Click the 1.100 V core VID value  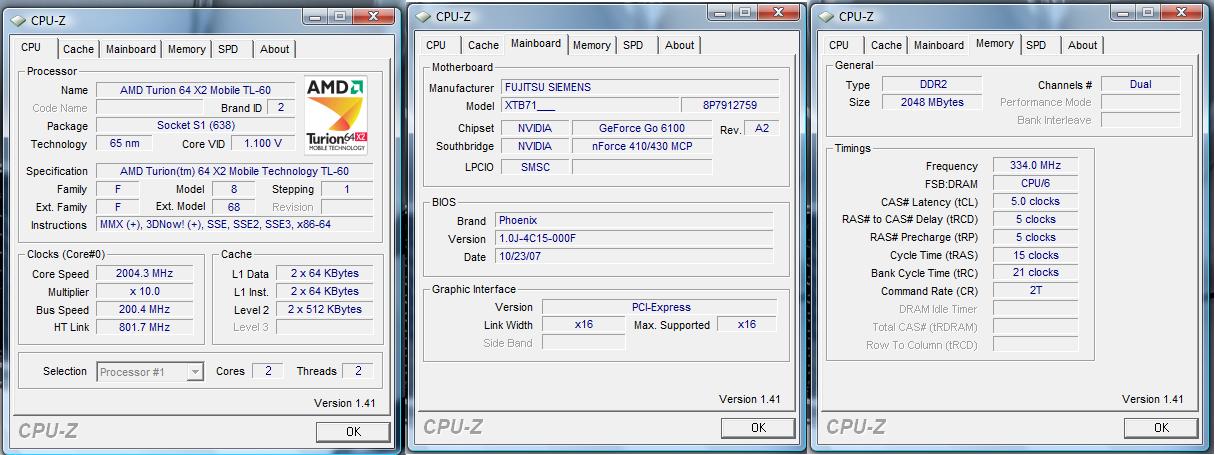pyautogui.click(x=263, y=144)
